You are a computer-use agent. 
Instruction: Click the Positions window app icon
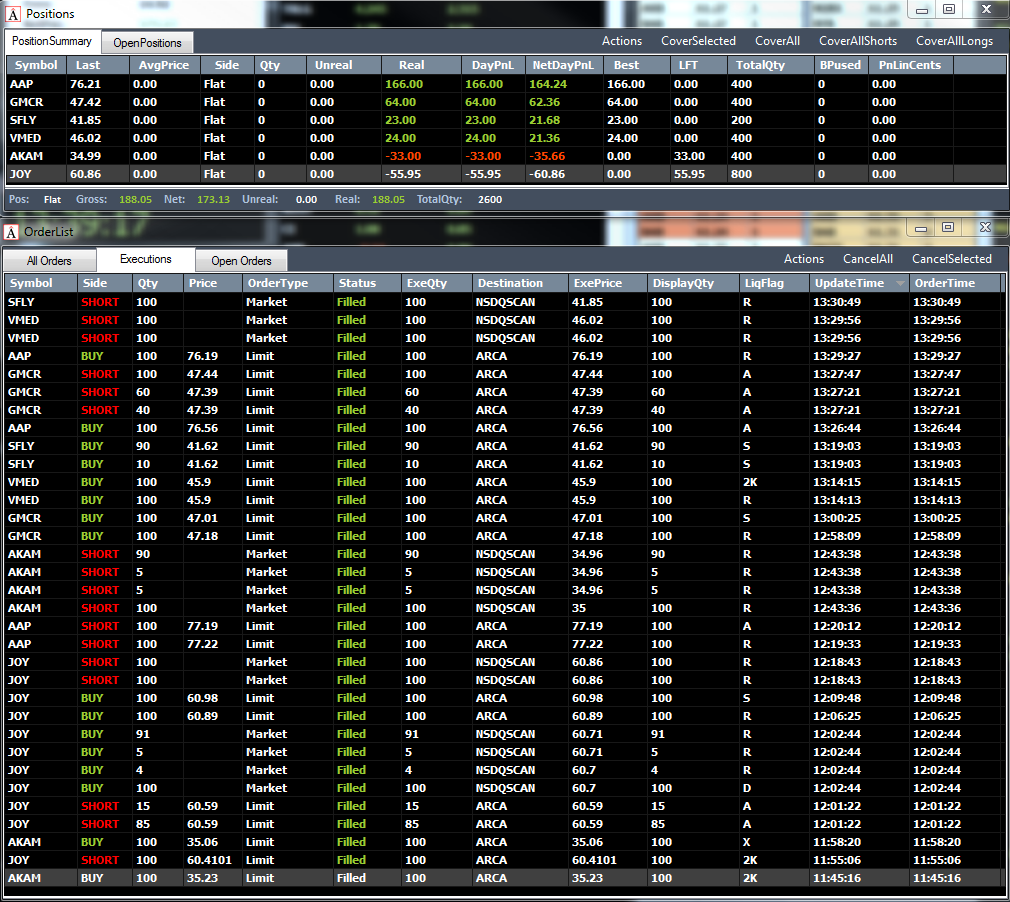tap(12, 14)
